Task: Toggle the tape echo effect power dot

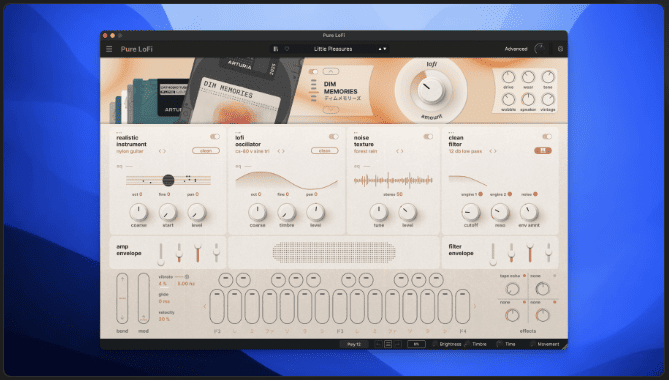Action: tap(524, 276)
